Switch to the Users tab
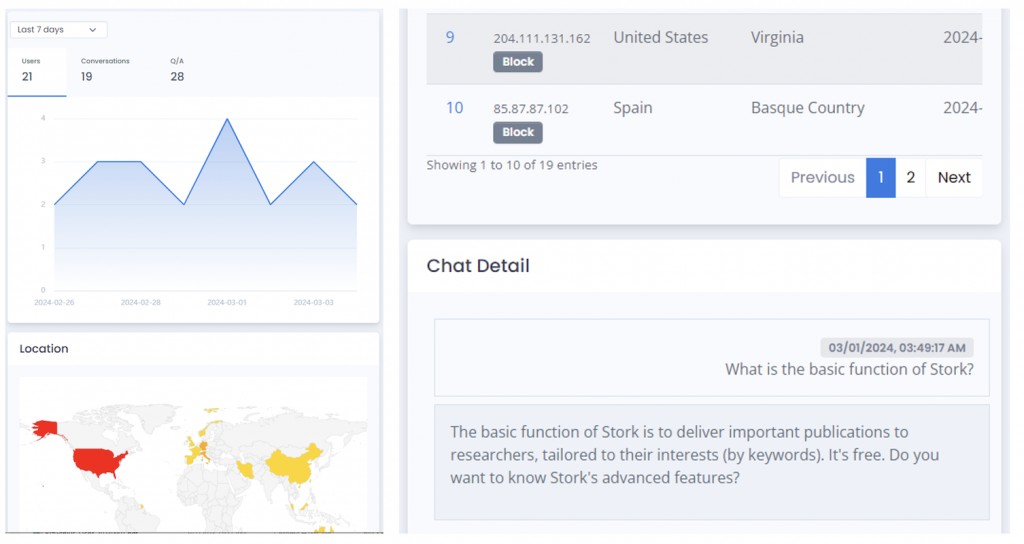This screenshot has height=544, width=1024. coord(34,69)
